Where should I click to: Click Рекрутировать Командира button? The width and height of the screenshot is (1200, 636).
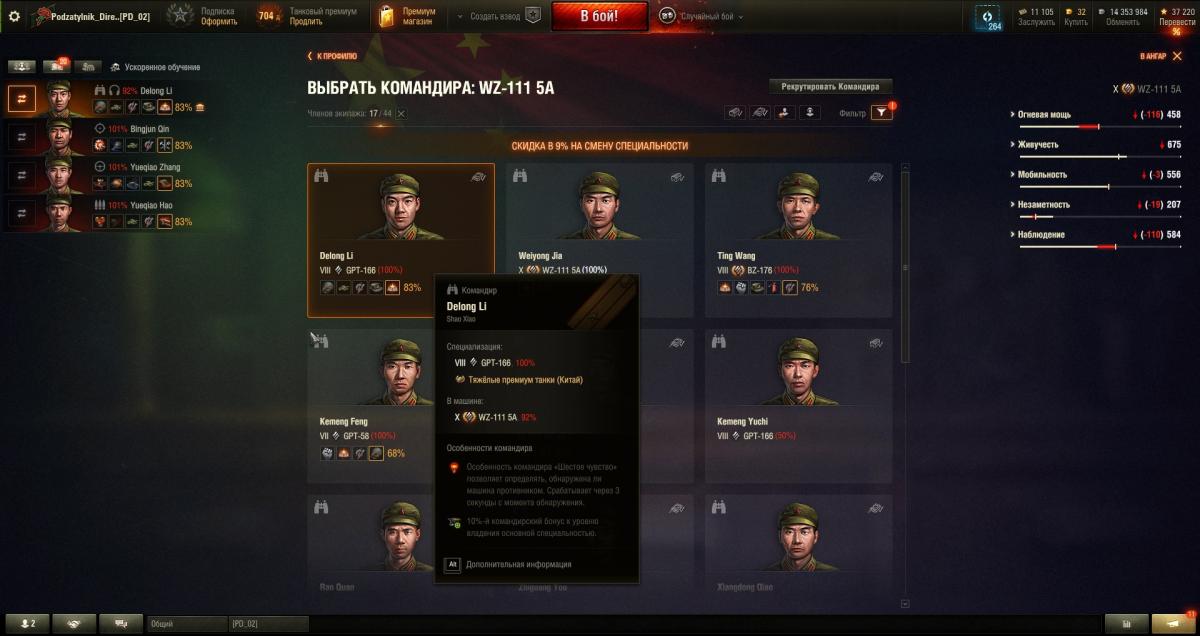point(830,87)
